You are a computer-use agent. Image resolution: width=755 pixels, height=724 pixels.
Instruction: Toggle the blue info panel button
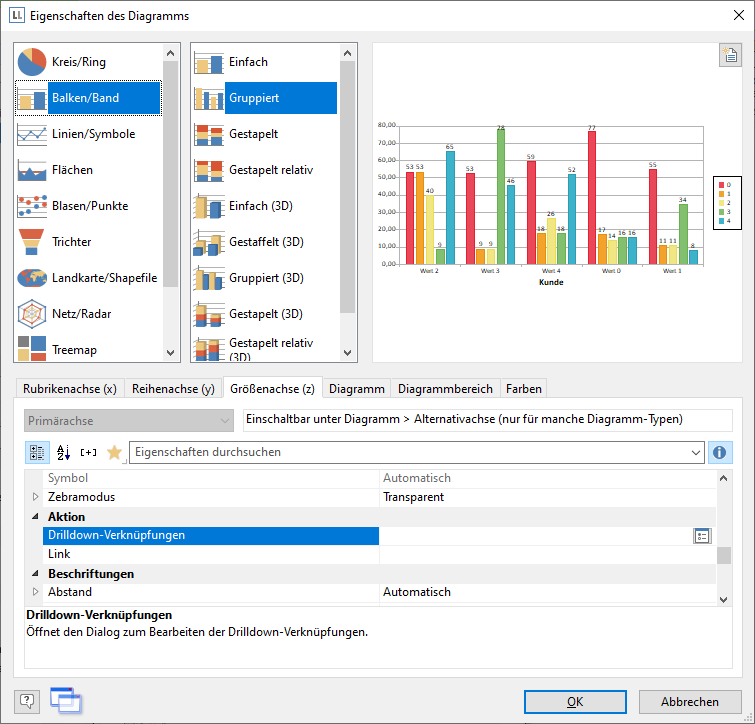point(720,452)
